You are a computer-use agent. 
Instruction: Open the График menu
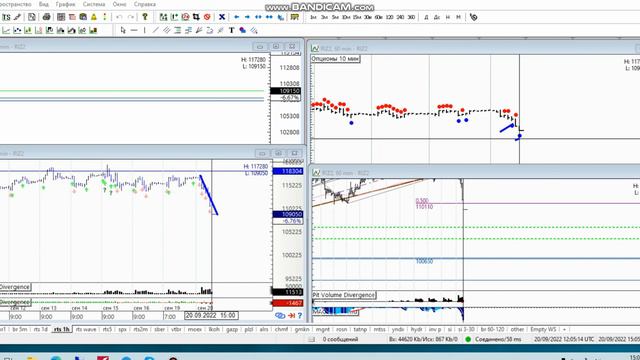click(x=65, y=4)
